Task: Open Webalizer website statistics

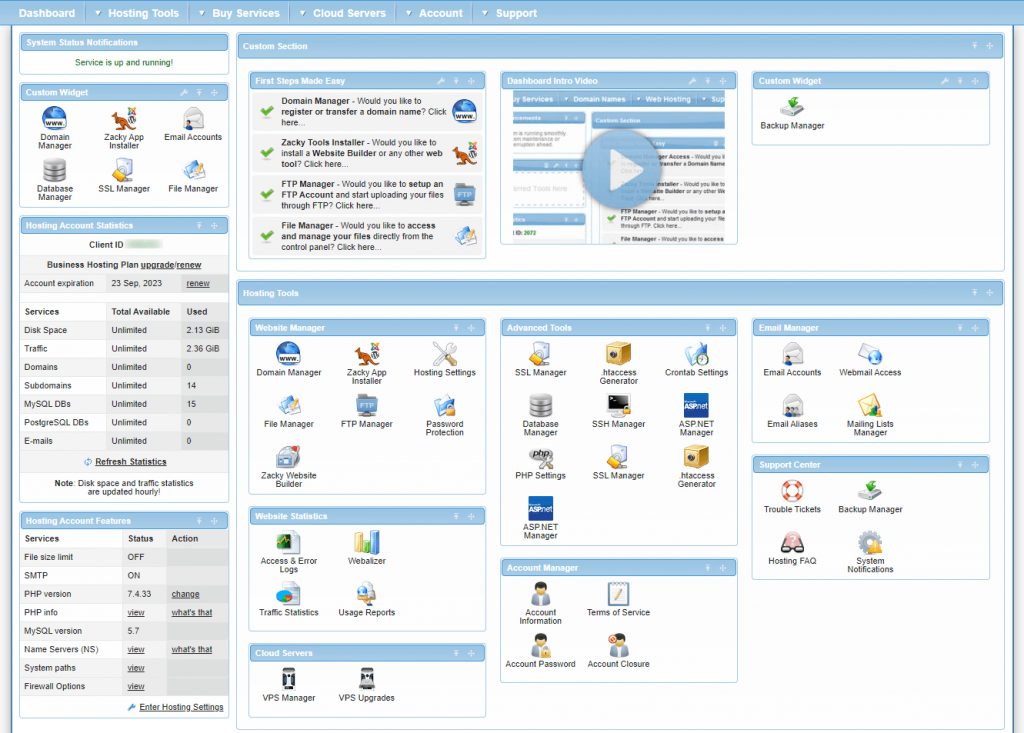Action: coord(366,548)
